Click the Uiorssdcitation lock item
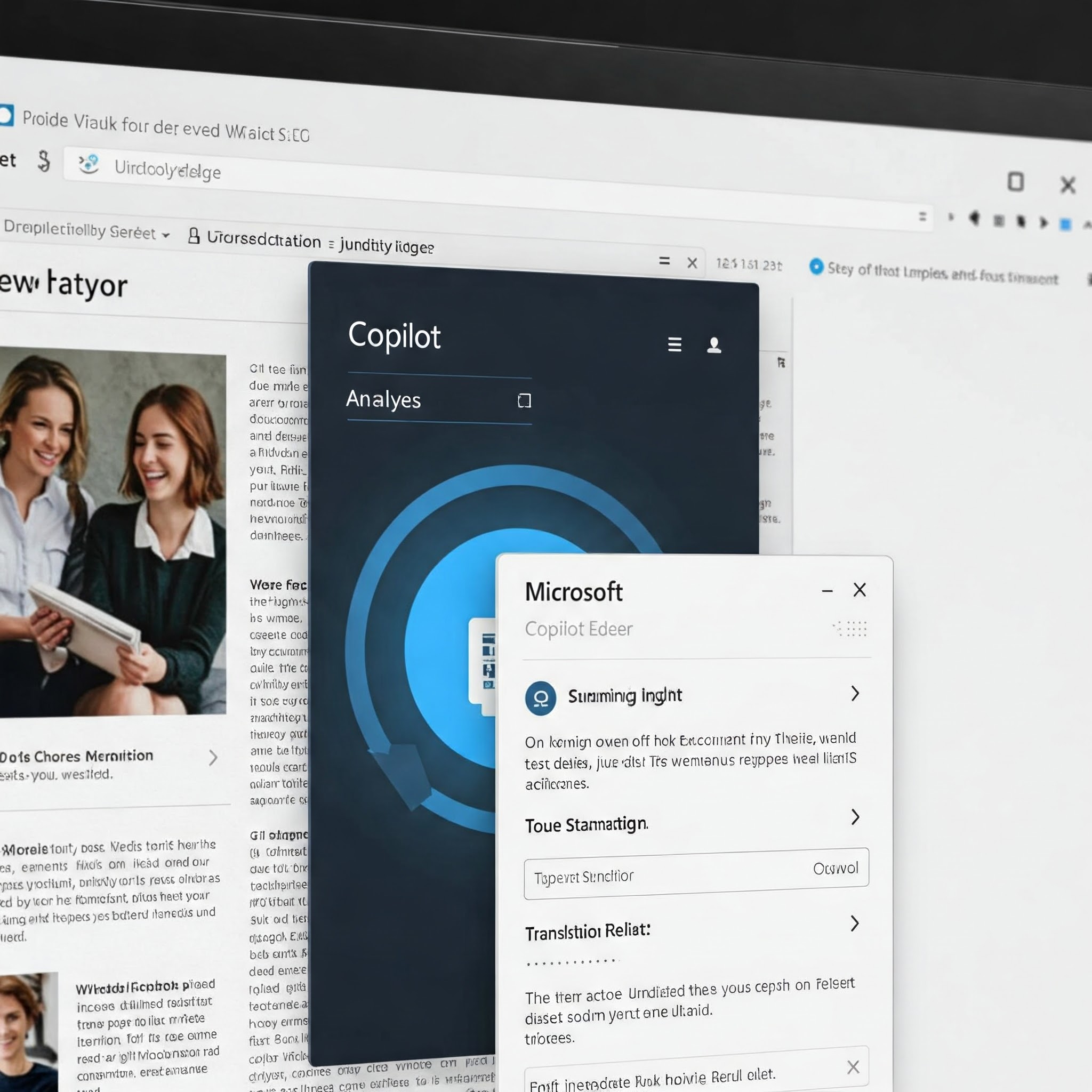This screenshot has width=1092, height=1092. pyautogui.click(x=254, y=238)
